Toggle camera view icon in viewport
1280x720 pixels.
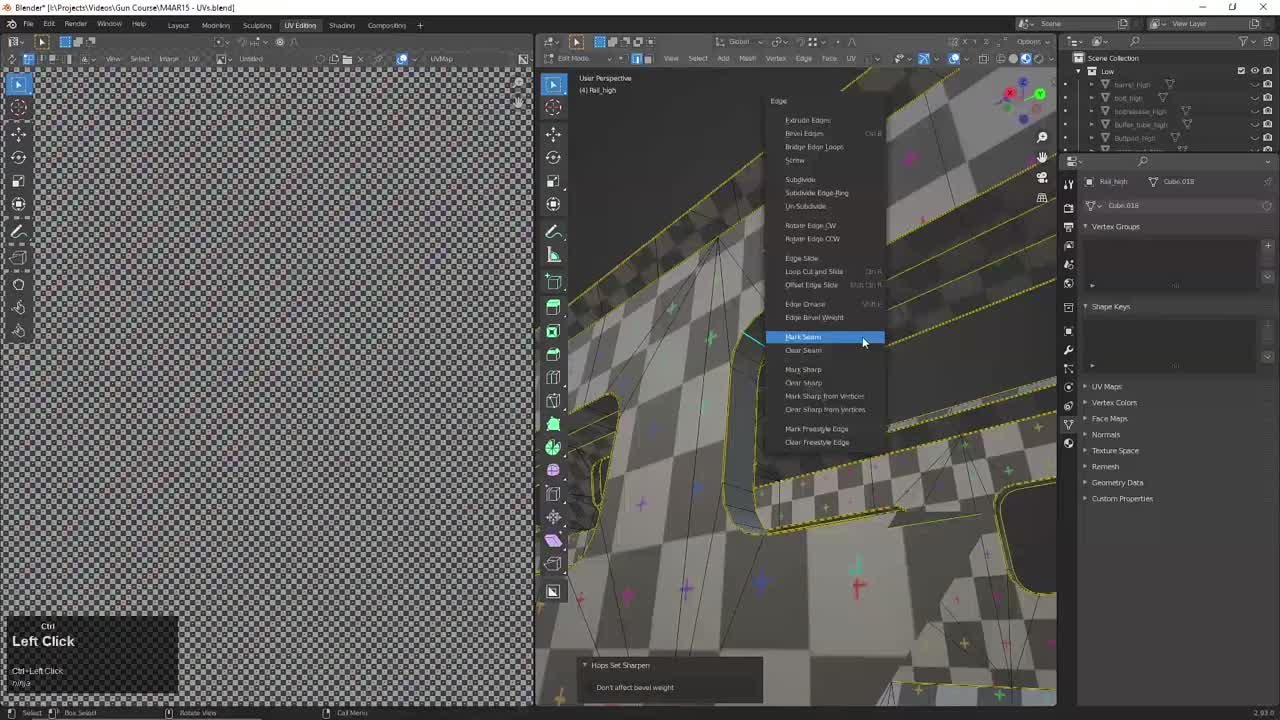coord(1042,177)
